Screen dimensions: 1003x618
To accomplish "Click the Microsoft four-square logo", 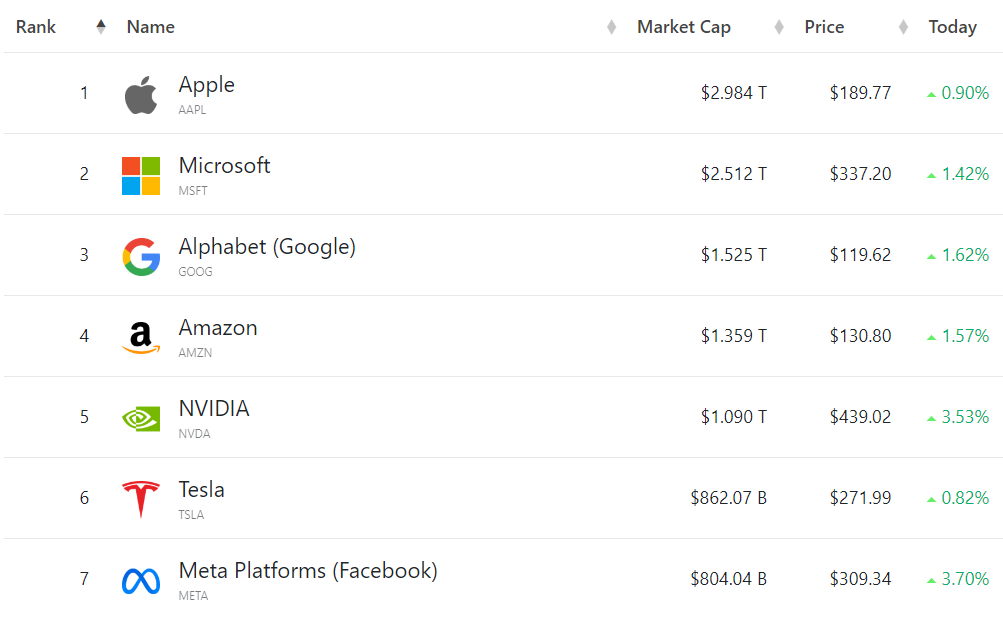I will (141, 176).
